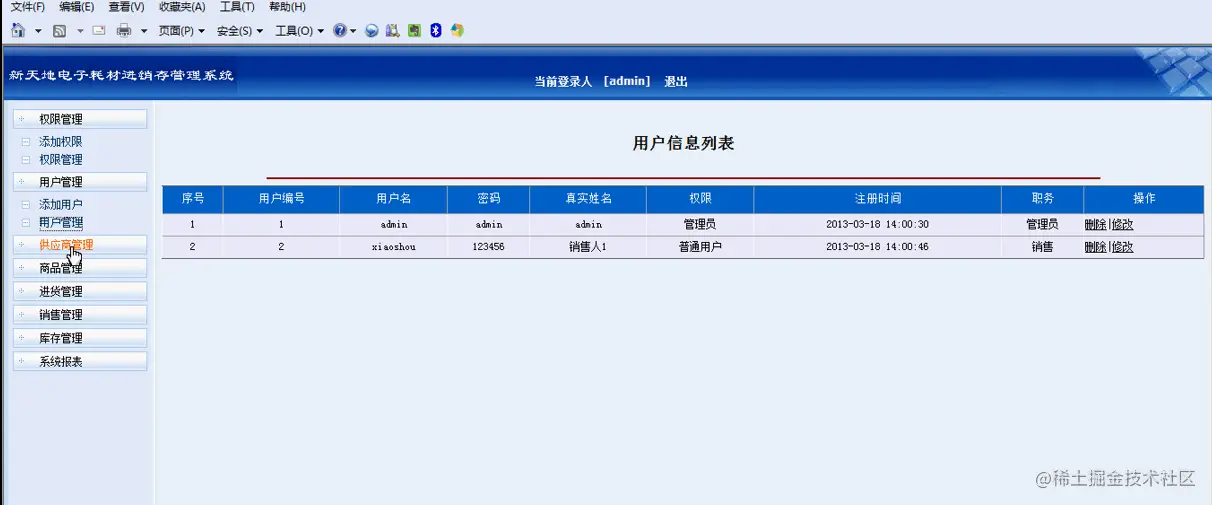The height and width of the screenshot is (505, 1212).
Task: Open the 添加用户 sidebar item
Action: point(61,204)
